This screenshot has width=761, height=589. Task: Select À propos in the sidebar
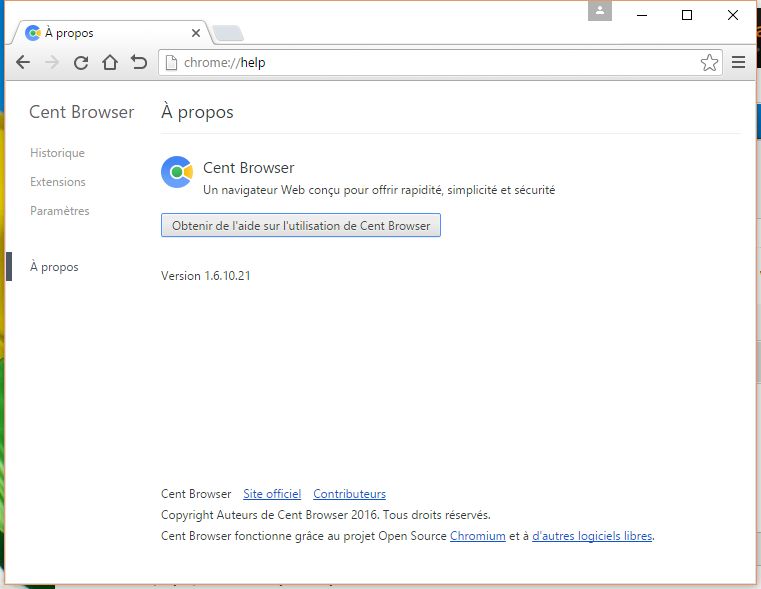point(54,267)
